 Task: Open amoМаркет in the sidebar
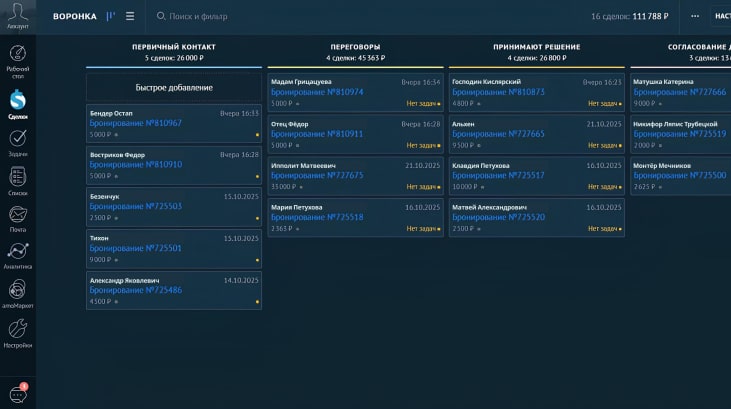point(17,291)
